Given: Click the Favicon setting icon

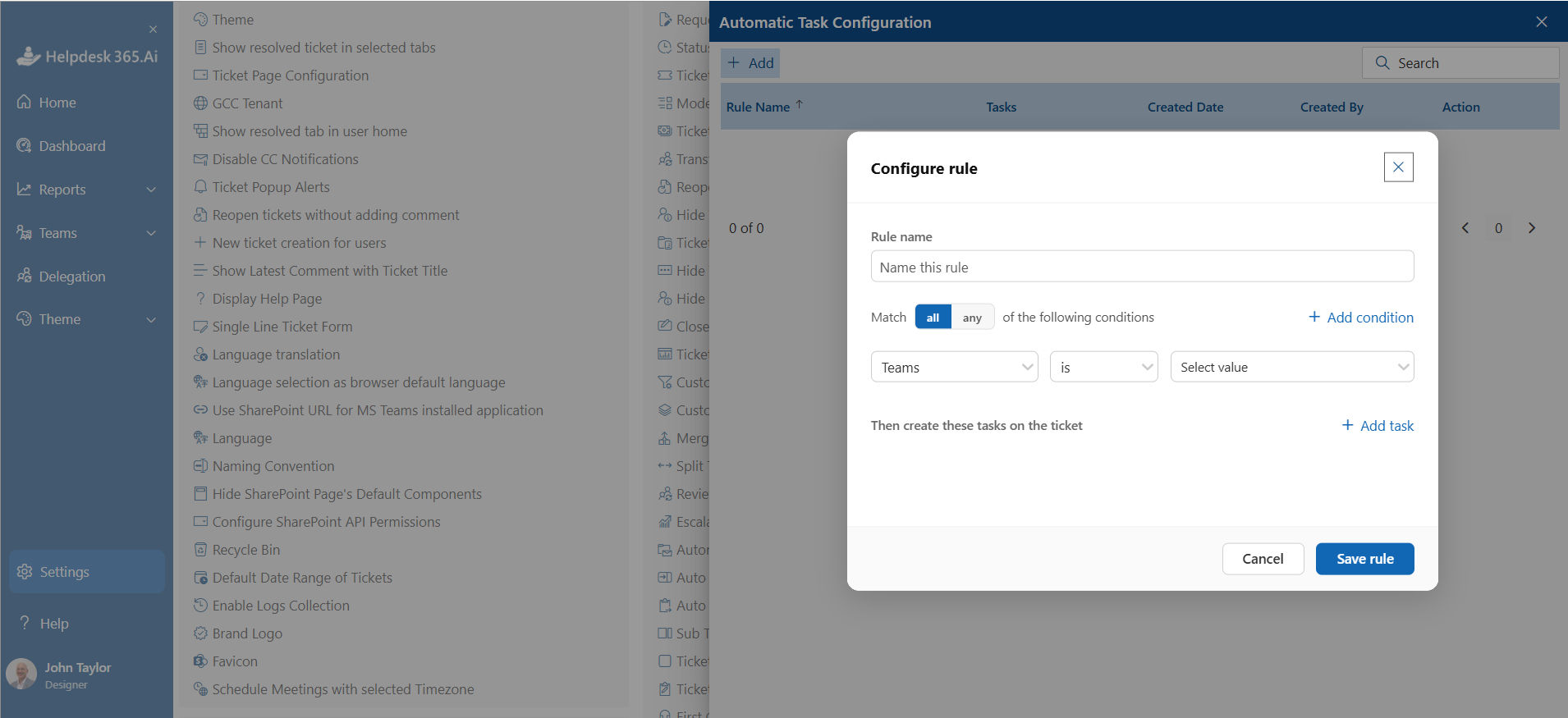Looking at the screenshot, I should click(x=200, y=661).
